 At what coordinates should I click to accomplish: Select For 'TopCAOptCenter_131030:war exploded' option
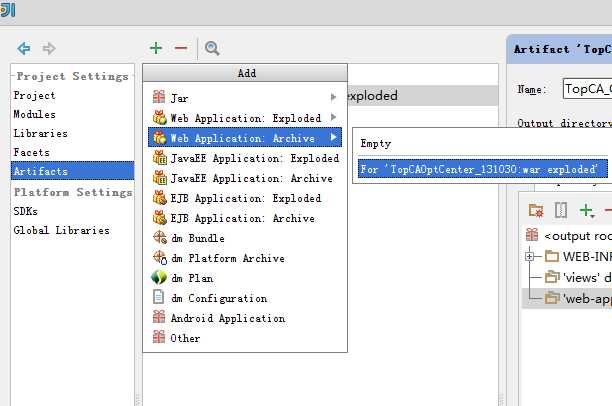[x=482, y=169]
